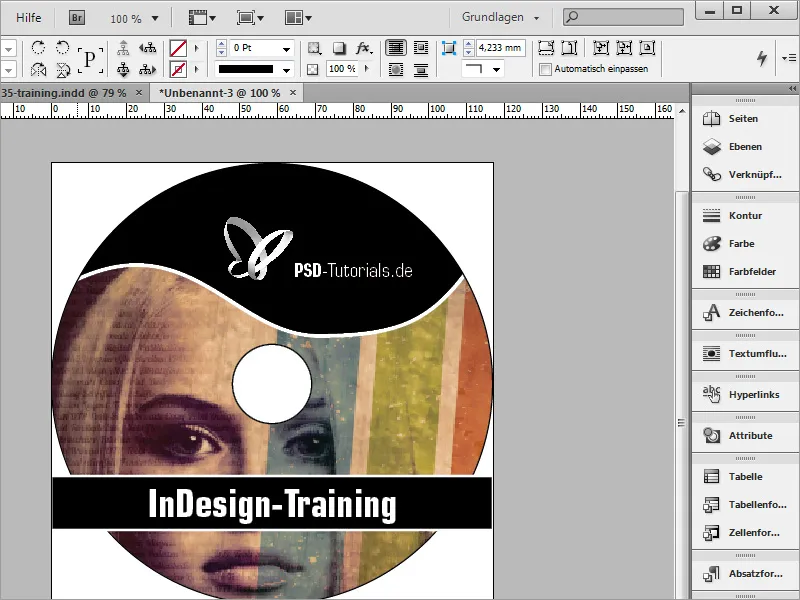
Task: Open the Ebenen panel
Action: coord(744,147)
